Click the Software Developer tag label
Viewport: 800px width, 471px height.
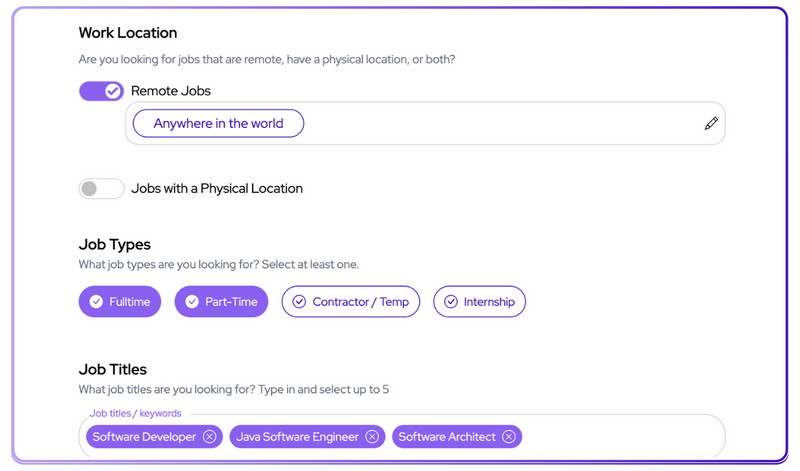point(144,437)
